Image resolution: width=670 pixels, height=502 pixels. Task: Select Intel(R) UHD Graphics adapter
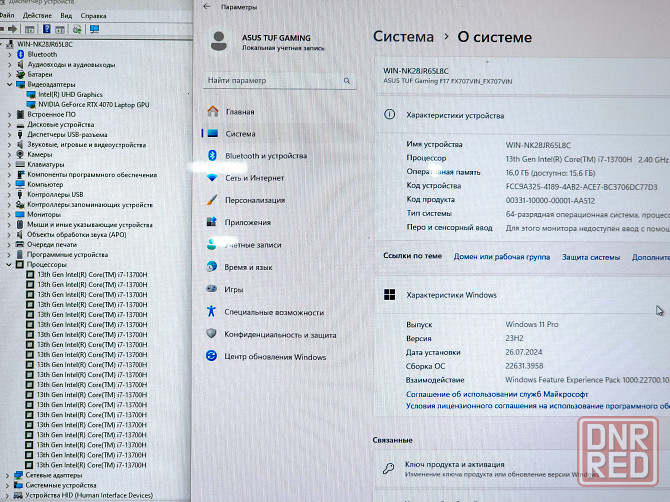(x=70, y=94)
